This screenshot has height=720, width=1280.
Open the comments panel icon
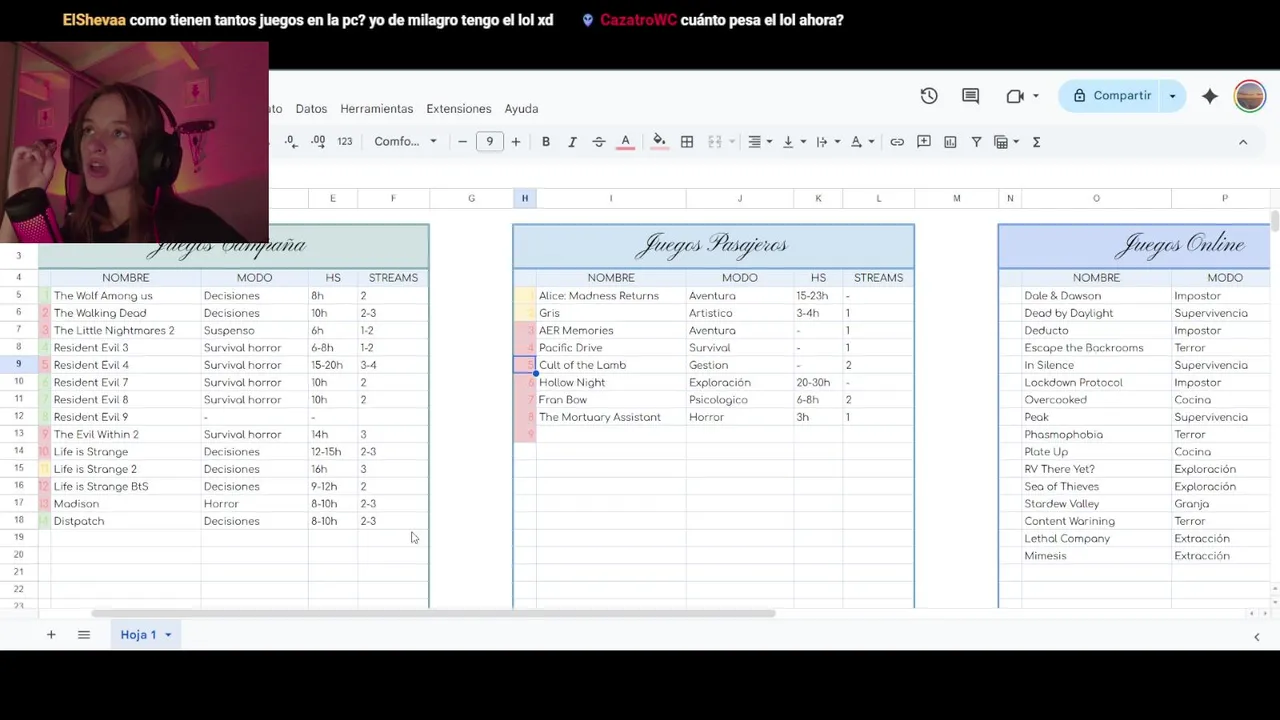click(x=970, y=96)
